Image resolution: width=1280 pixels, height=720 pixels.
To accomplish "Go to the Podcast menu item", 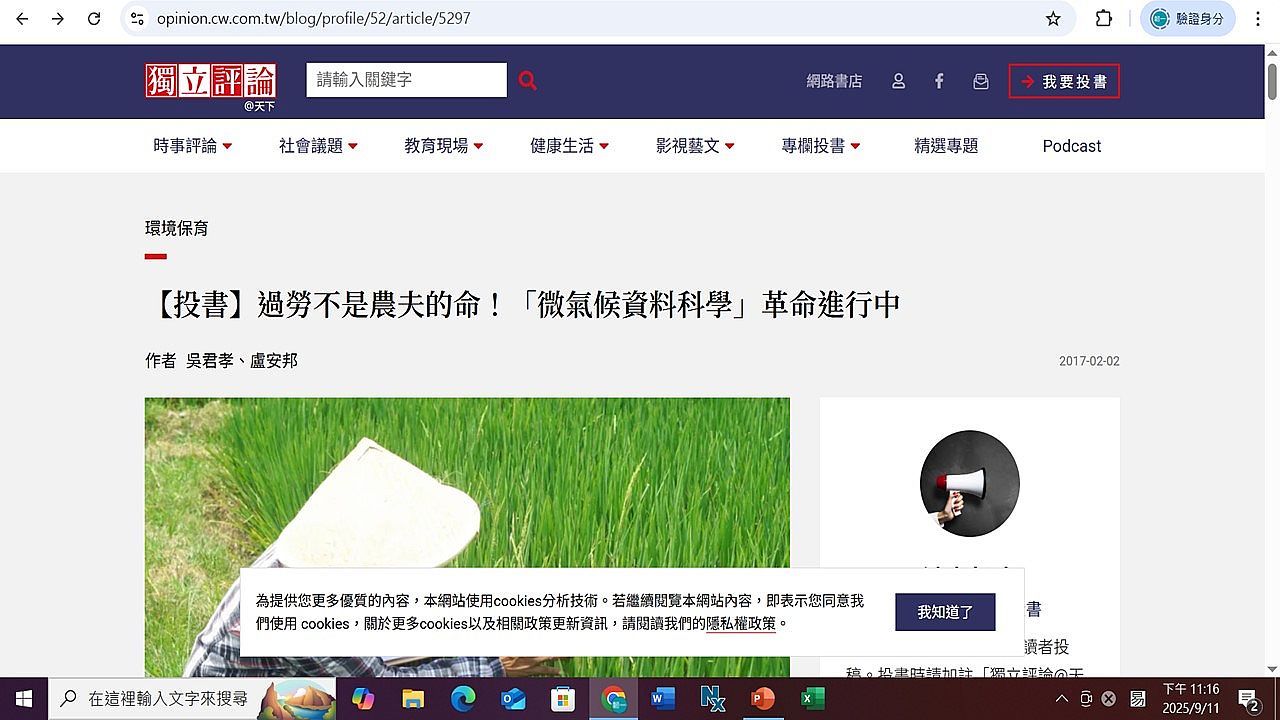I will tap(1071, 146).
